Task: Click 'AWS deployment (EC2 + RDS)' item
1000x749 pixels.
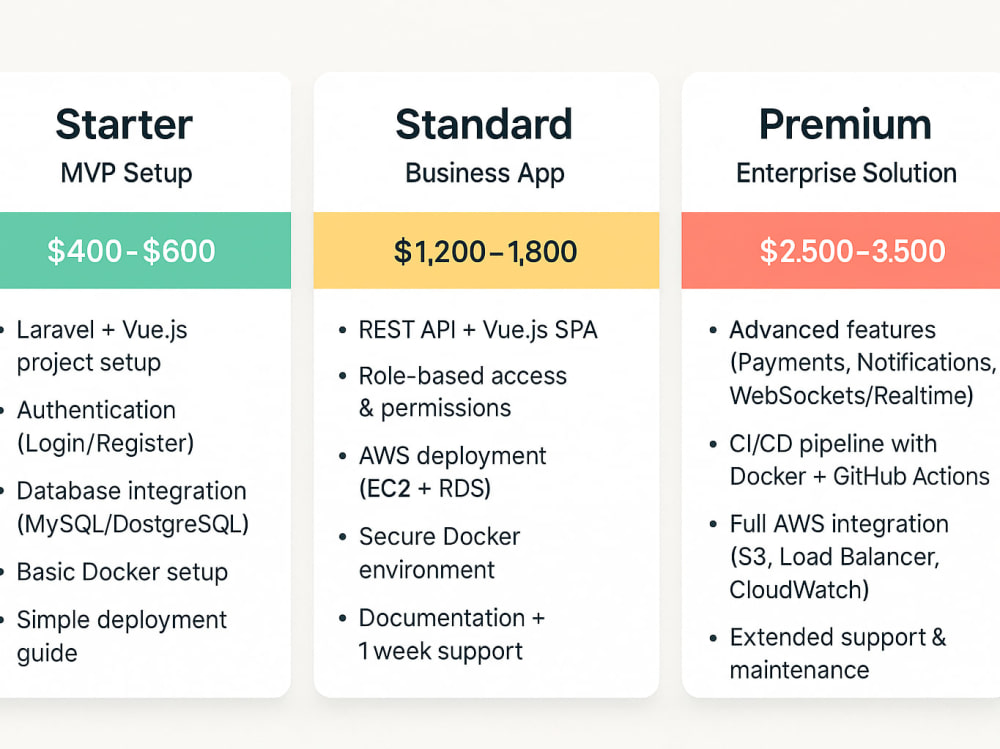Action: click(x=452, y=472)
